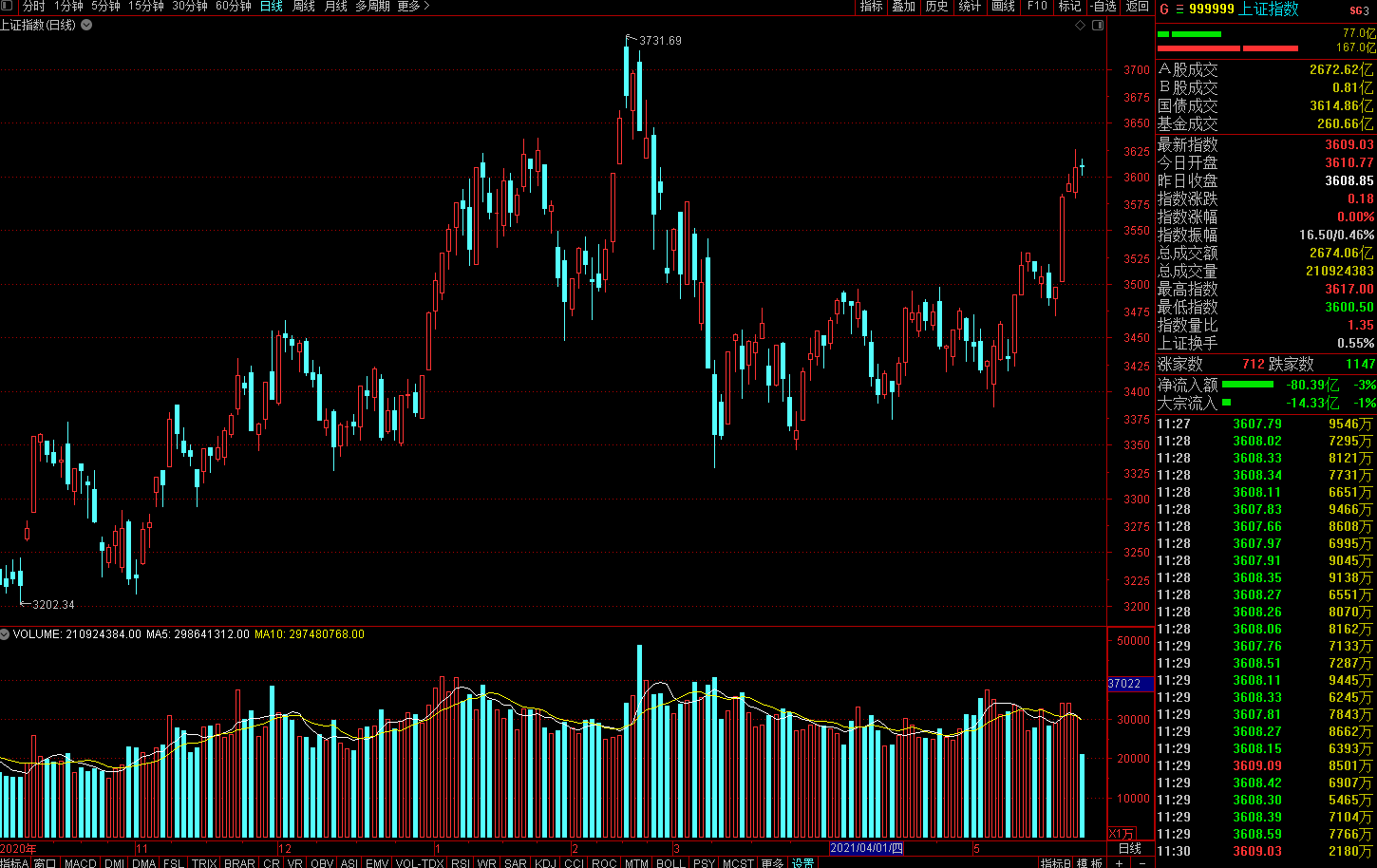Open the list icon next to stock code
This screenshot has height=868, width=1377.
point(1180,9)
